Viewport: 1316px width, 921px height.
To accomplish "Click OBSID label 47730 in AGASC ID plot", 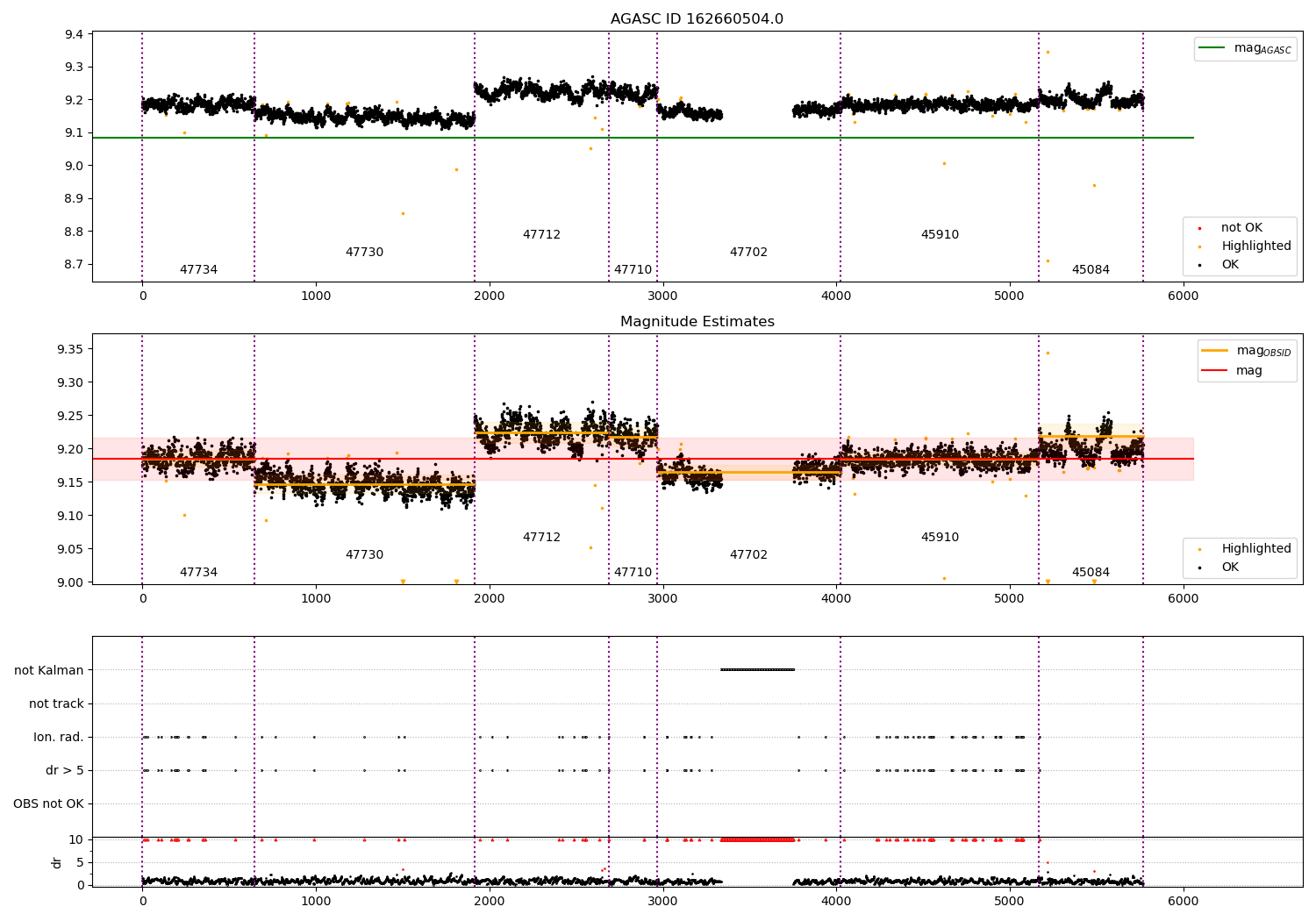I will tap(364, 253).
